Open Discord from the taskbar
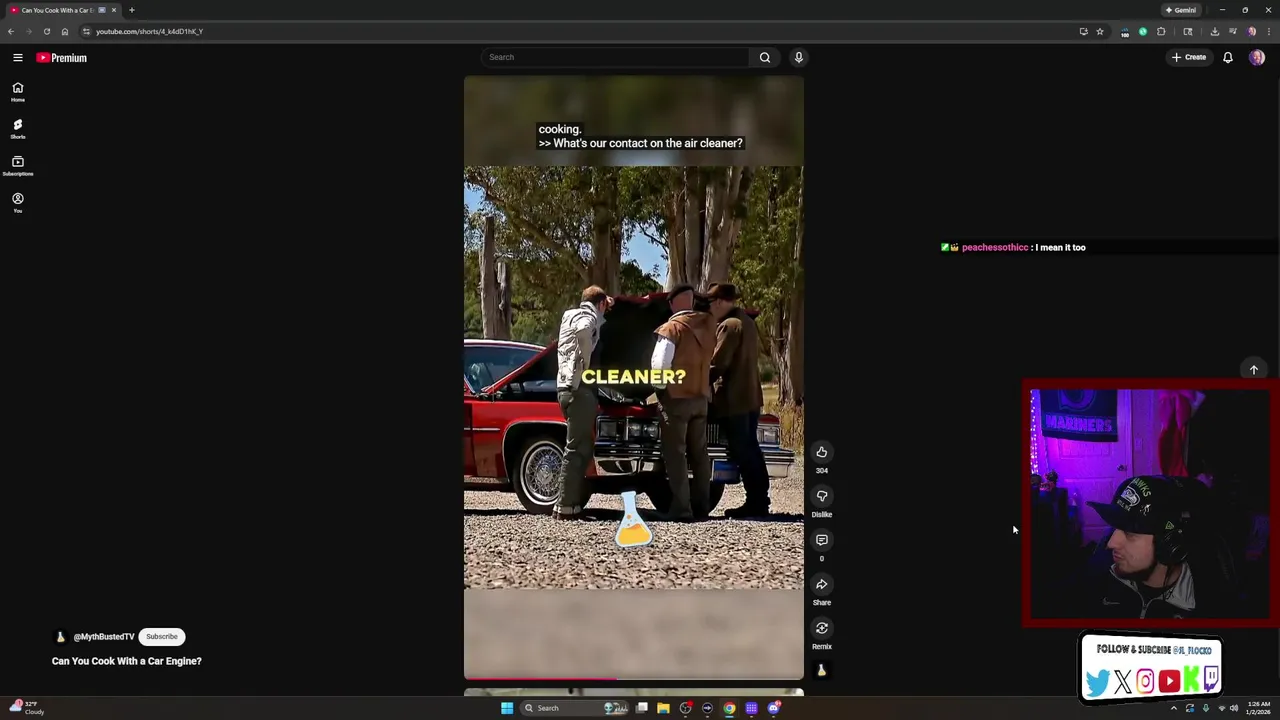The width and height of the screenshot is (1280, 720). point(774,708)
